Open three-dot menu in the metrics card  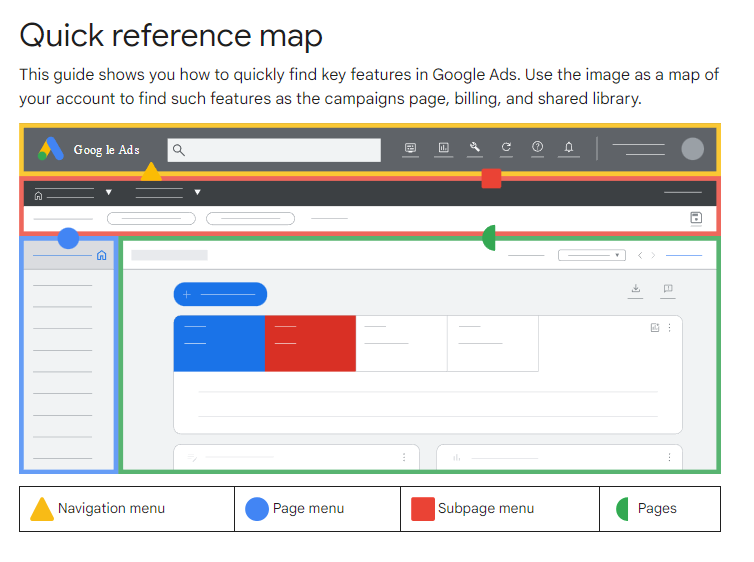[669, 327]
